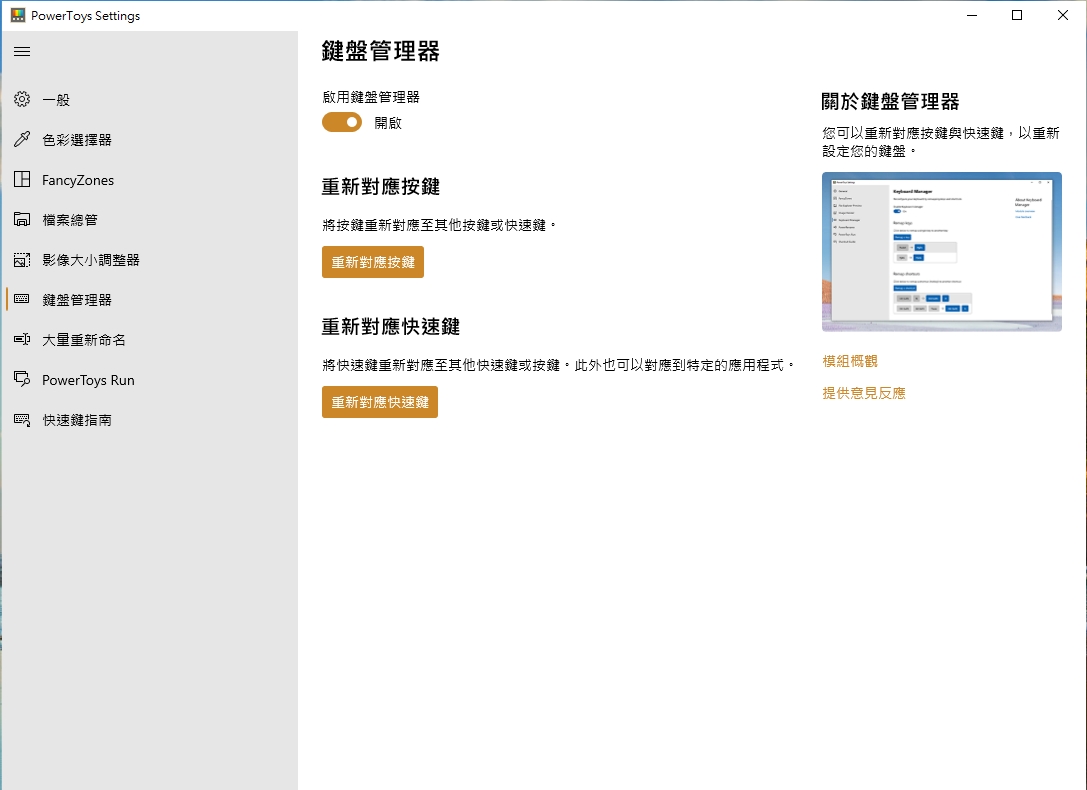This screenshot has width=1087, height=790.
Task: Go to 快速鍵指南 page
Action: pyautogui.click(x=149, y=421)
